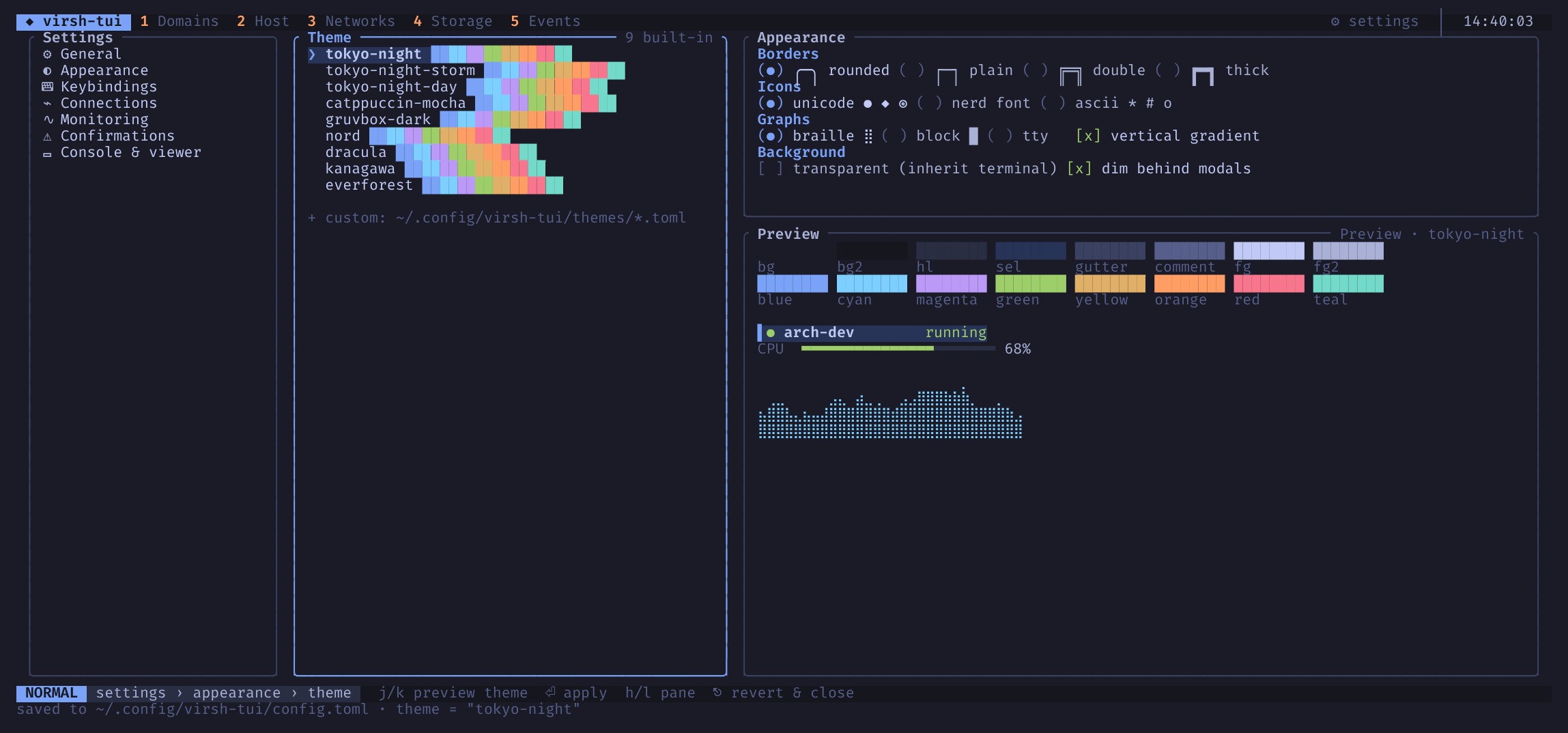Click the Console & viewer icon
The width and height of the screenshot is (1568, 733).
click(47, 154)
